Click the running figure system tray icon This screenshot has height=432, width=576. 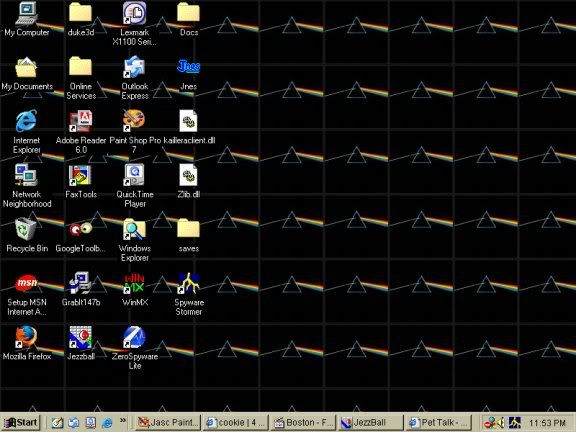[515, 423]
